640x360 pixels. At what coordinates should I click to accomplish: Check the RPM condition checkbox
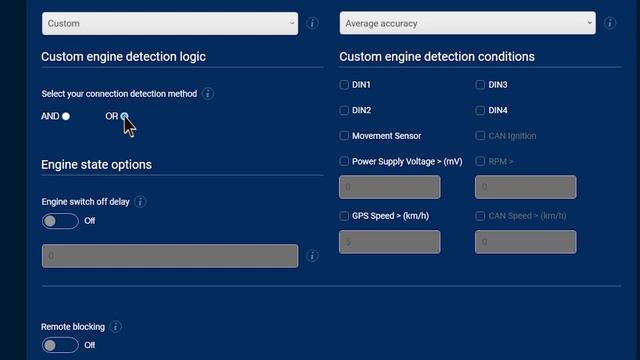(x=480, y=161)
